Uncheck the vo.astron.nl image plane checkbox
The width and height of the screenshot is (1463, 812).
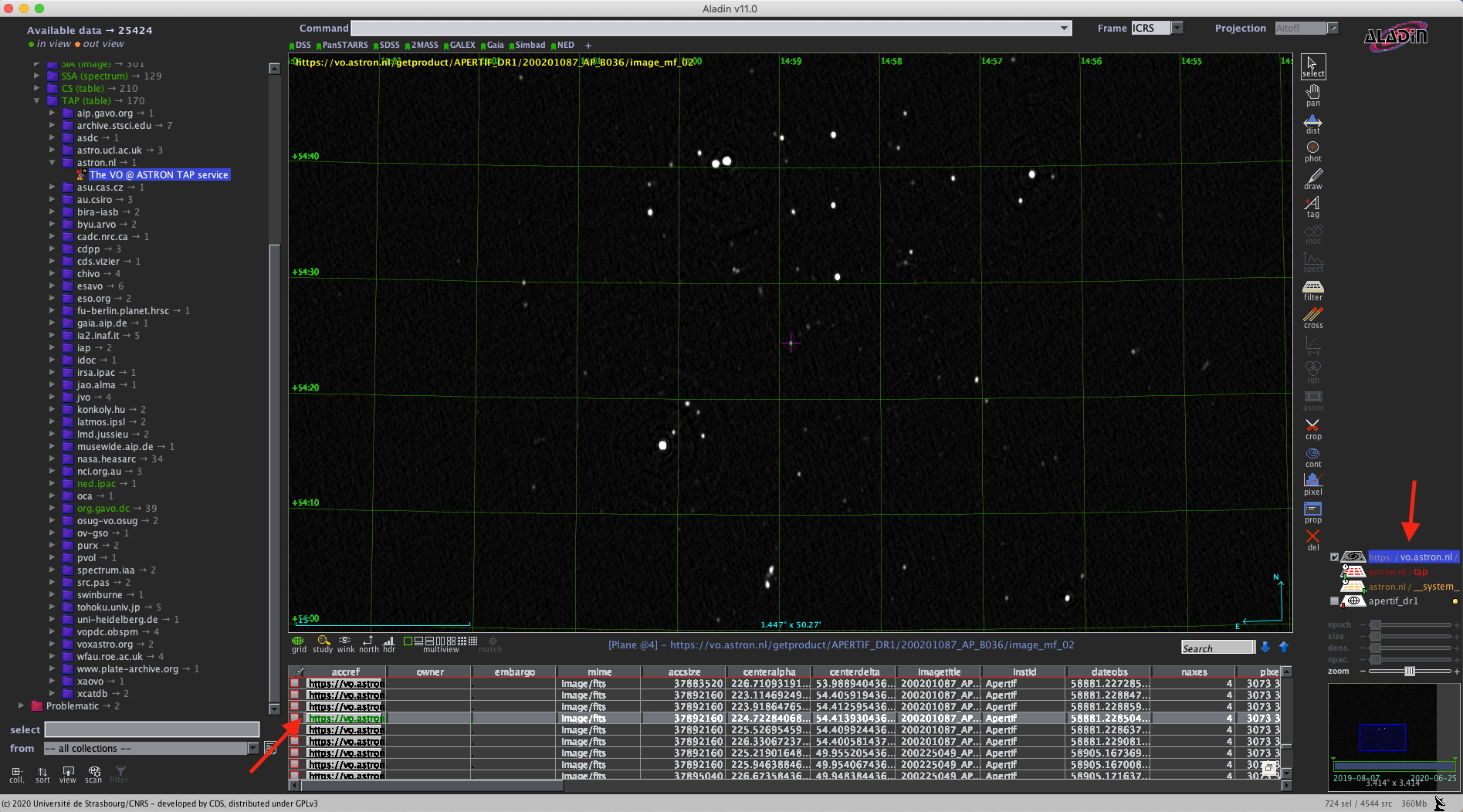coord(1334,557)
